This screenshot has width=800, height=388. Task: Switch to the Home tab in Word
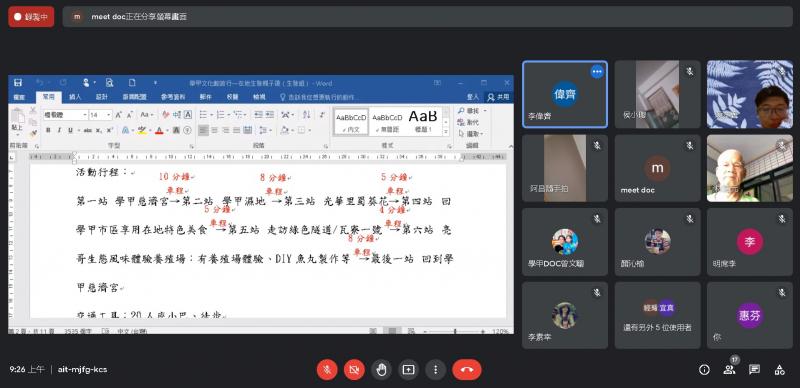tap(48, 96)
